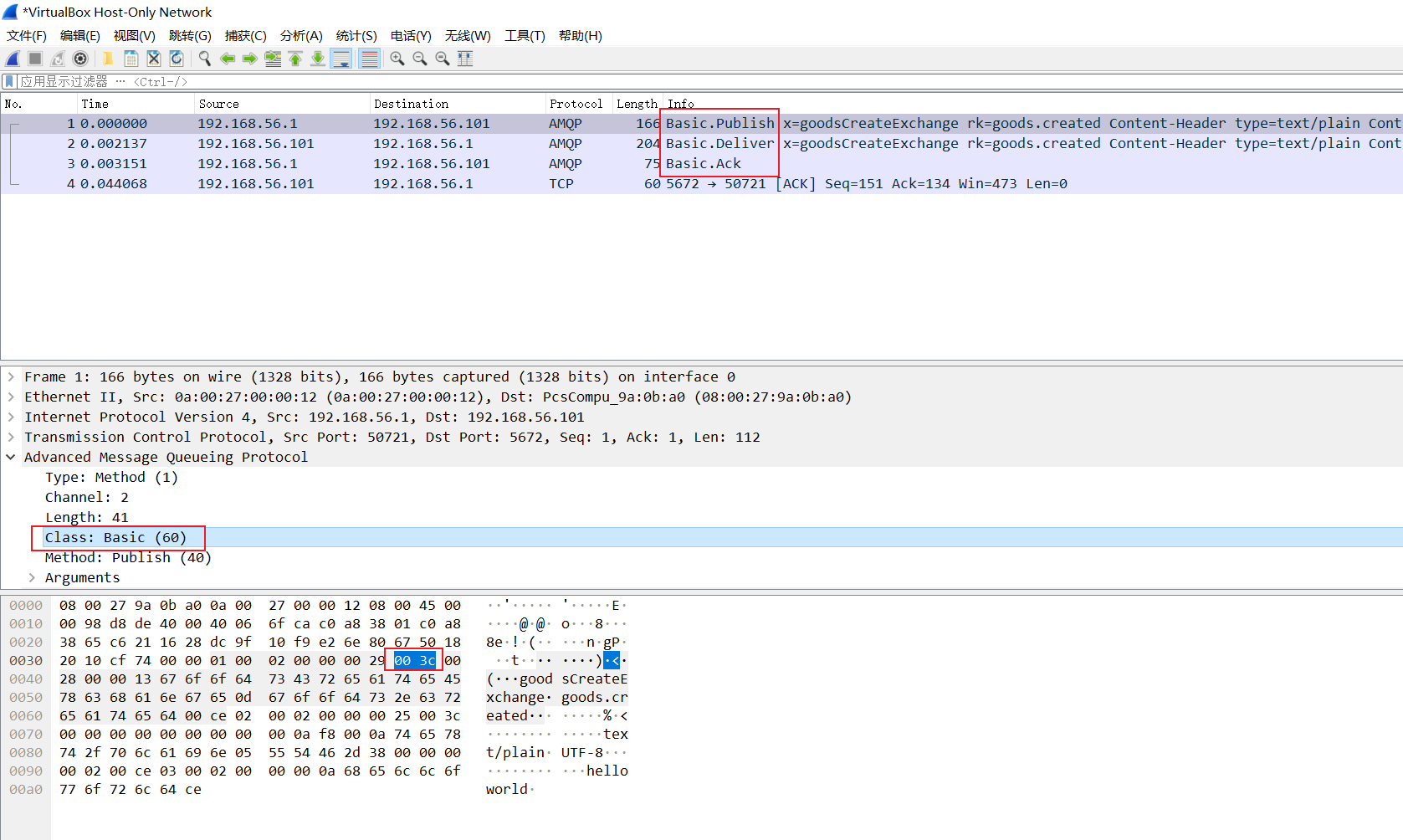Click hex offset 0040 row label
The height and width of the screenshot is (840, 1403).
(x=26, y=679)
